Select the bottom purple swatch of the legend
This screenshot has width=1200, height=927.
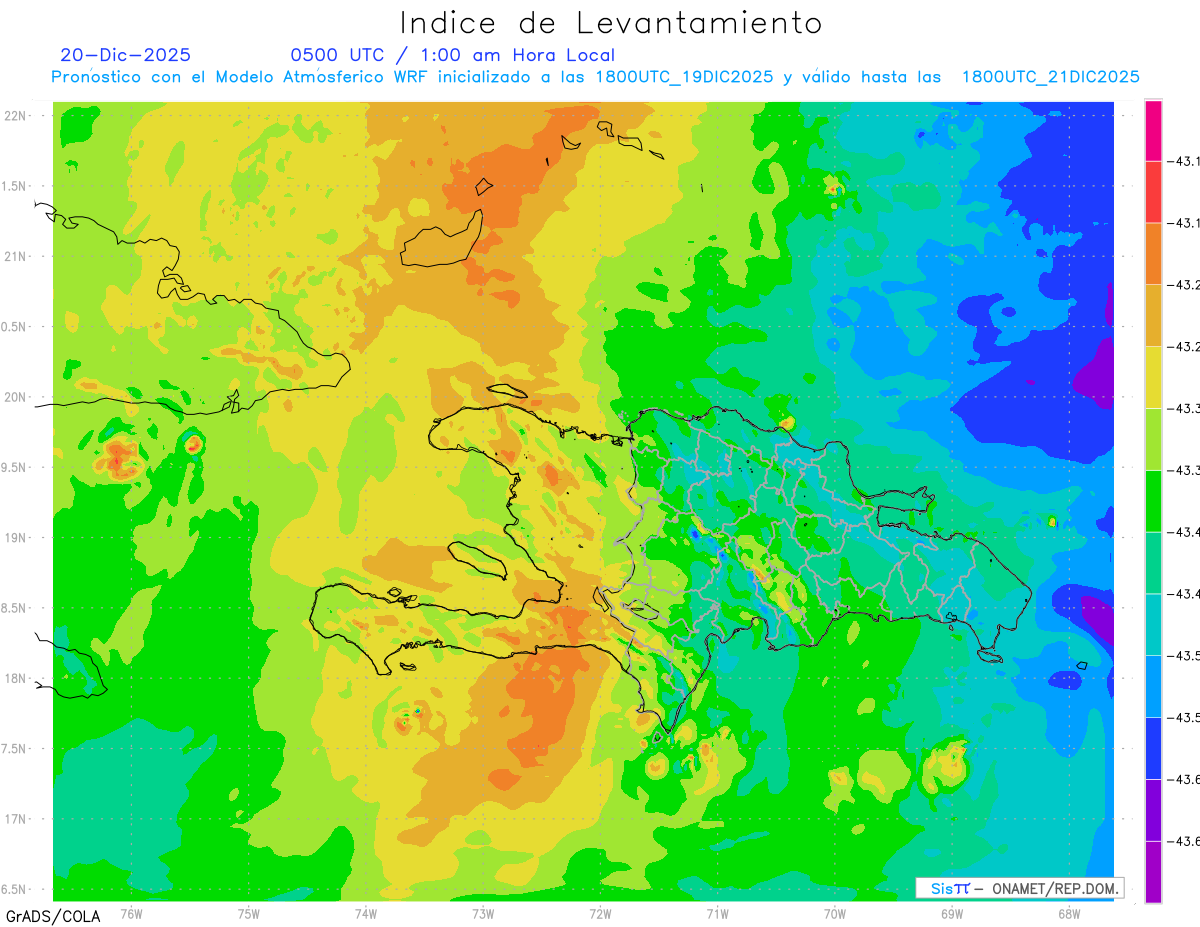[1153, 871]
